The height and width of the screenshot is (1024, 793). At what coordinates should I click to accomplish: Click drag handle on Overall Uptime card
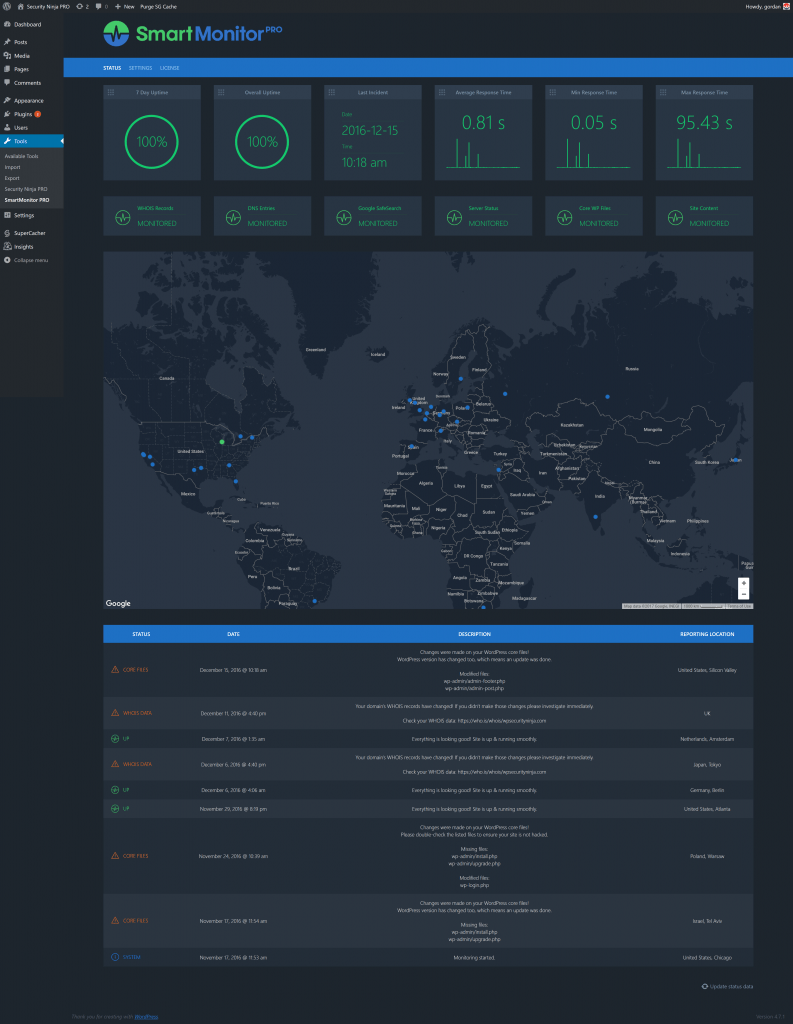221,92
